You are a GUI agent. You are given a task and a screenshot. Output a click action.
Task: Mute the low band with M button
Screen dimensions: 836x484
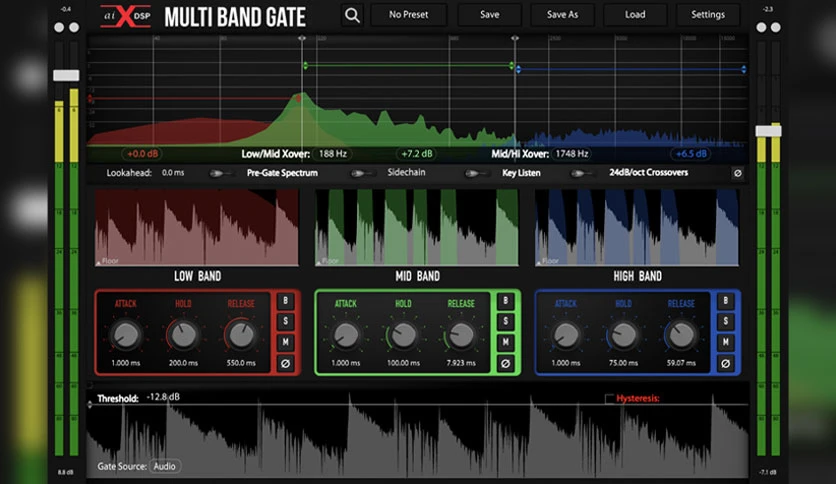pos(285,342)
